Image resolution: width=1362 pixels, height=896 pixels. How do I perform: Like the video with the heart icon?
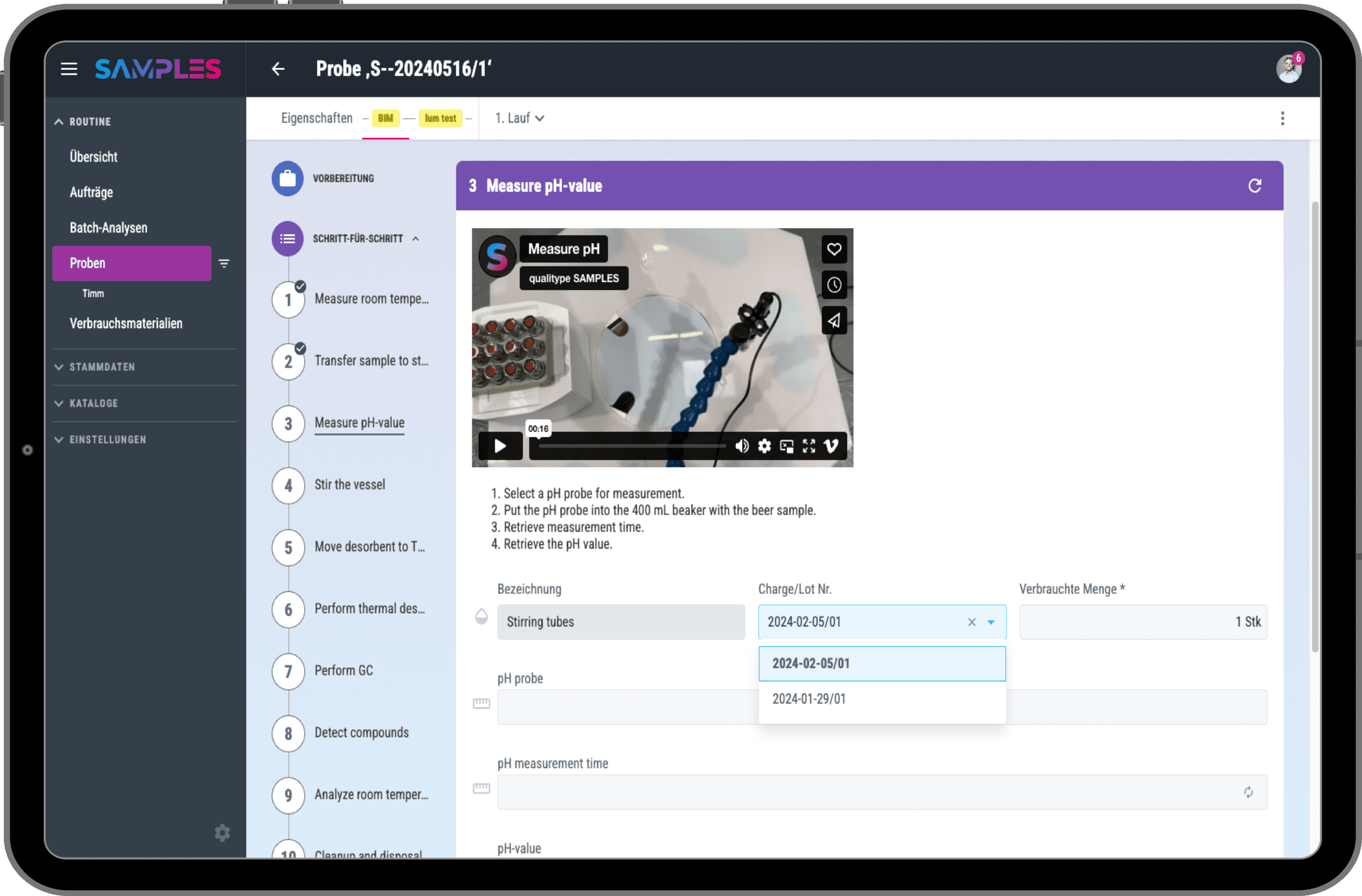coord(834,250)
